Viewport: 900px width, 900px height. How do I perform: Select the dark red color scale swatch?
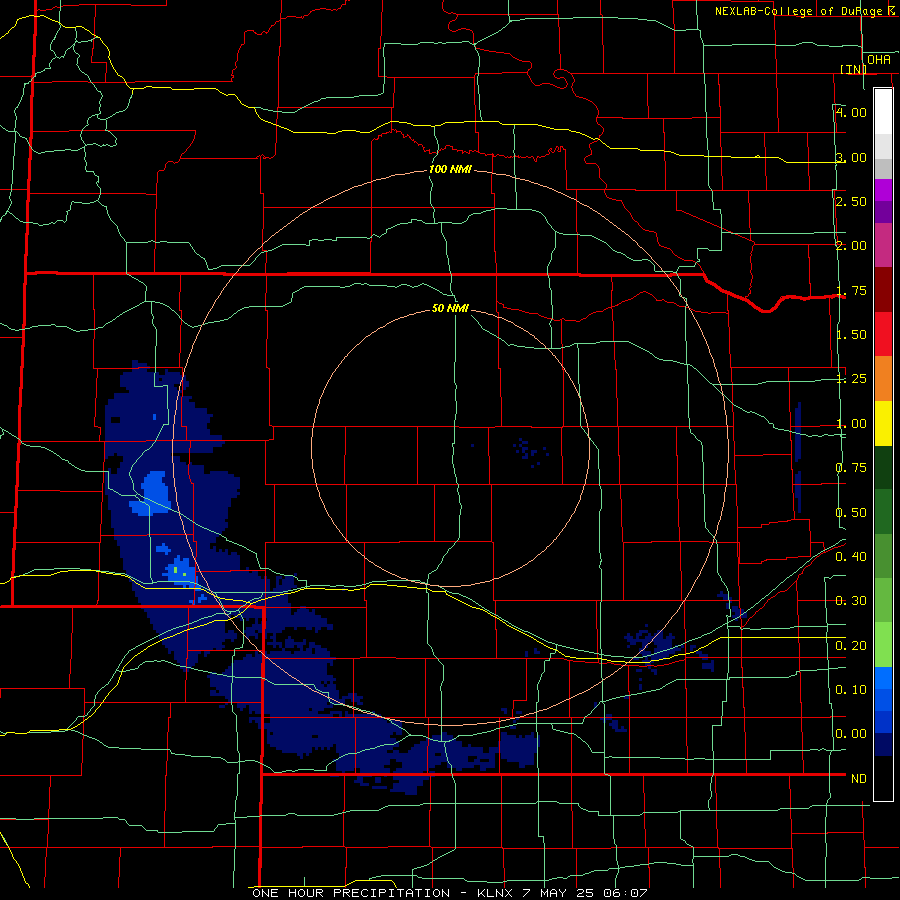coord(883,290)
